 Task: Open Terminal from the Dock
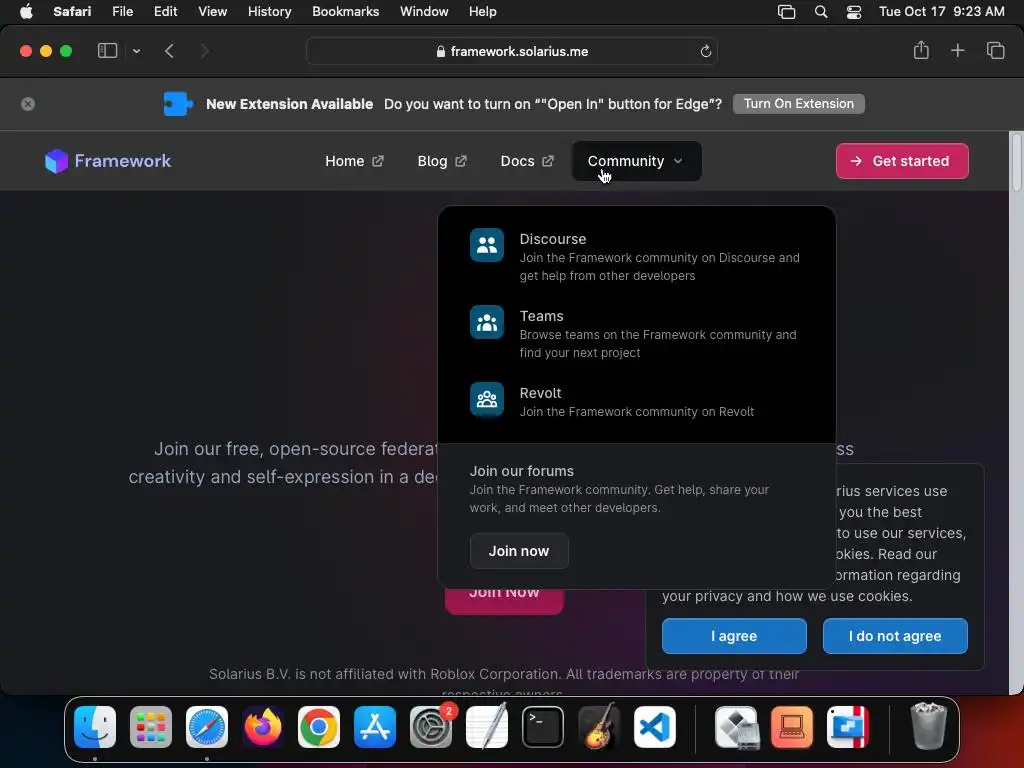pyautogui.click(x=543, y=727)
